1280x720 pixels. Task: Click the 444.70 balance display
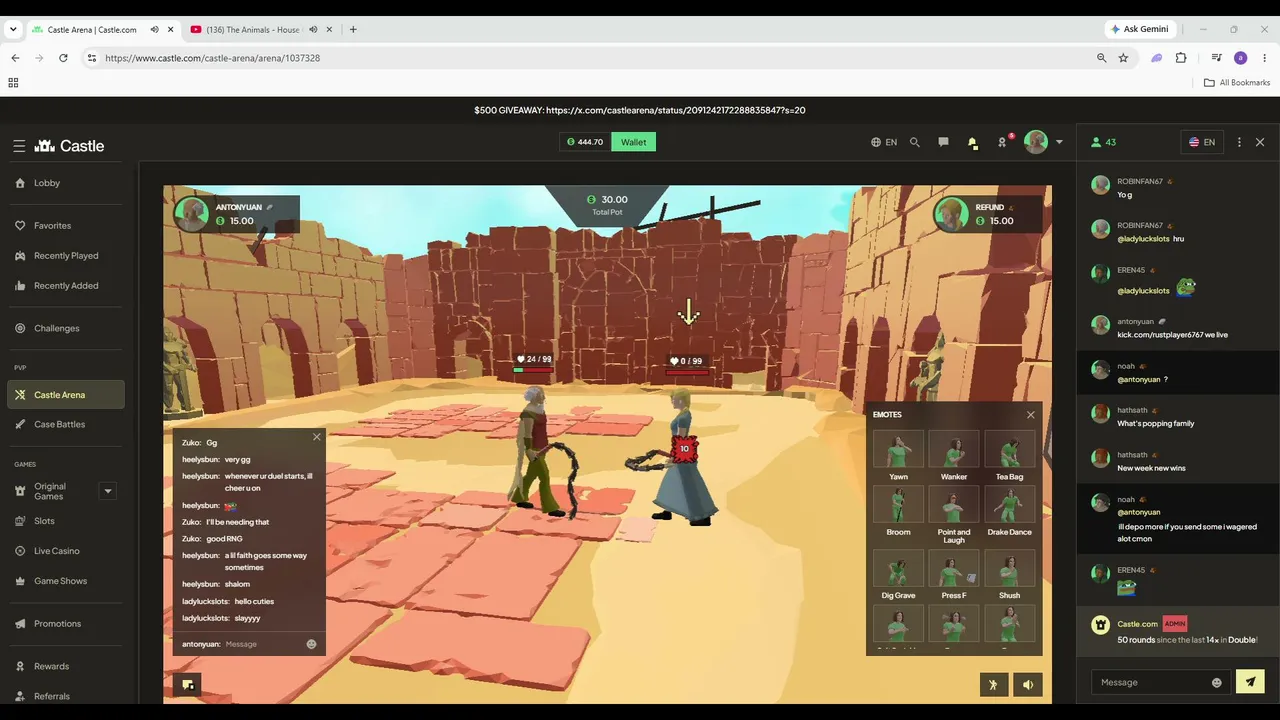pos(585,142)
